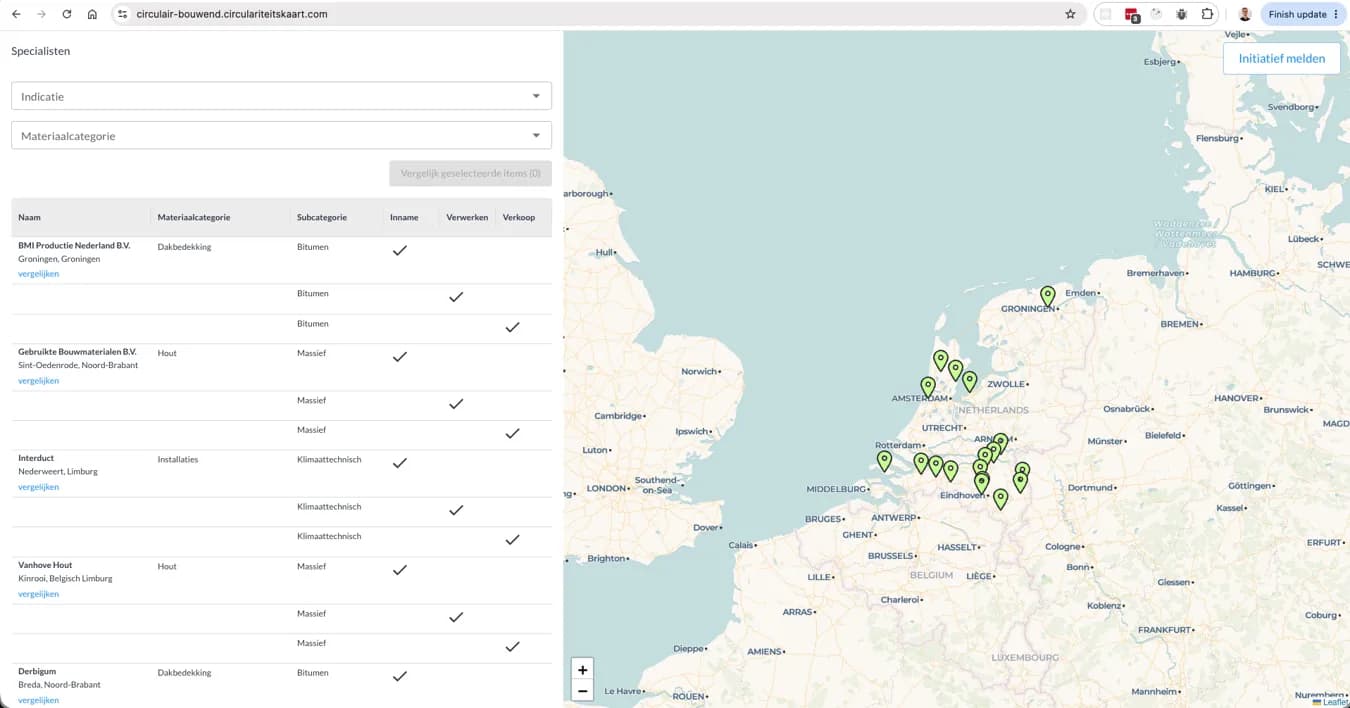1350x708 pixels.
Task: Click vergelijken under BMI Productie Nederland B.V.
Action: (38, 274)
